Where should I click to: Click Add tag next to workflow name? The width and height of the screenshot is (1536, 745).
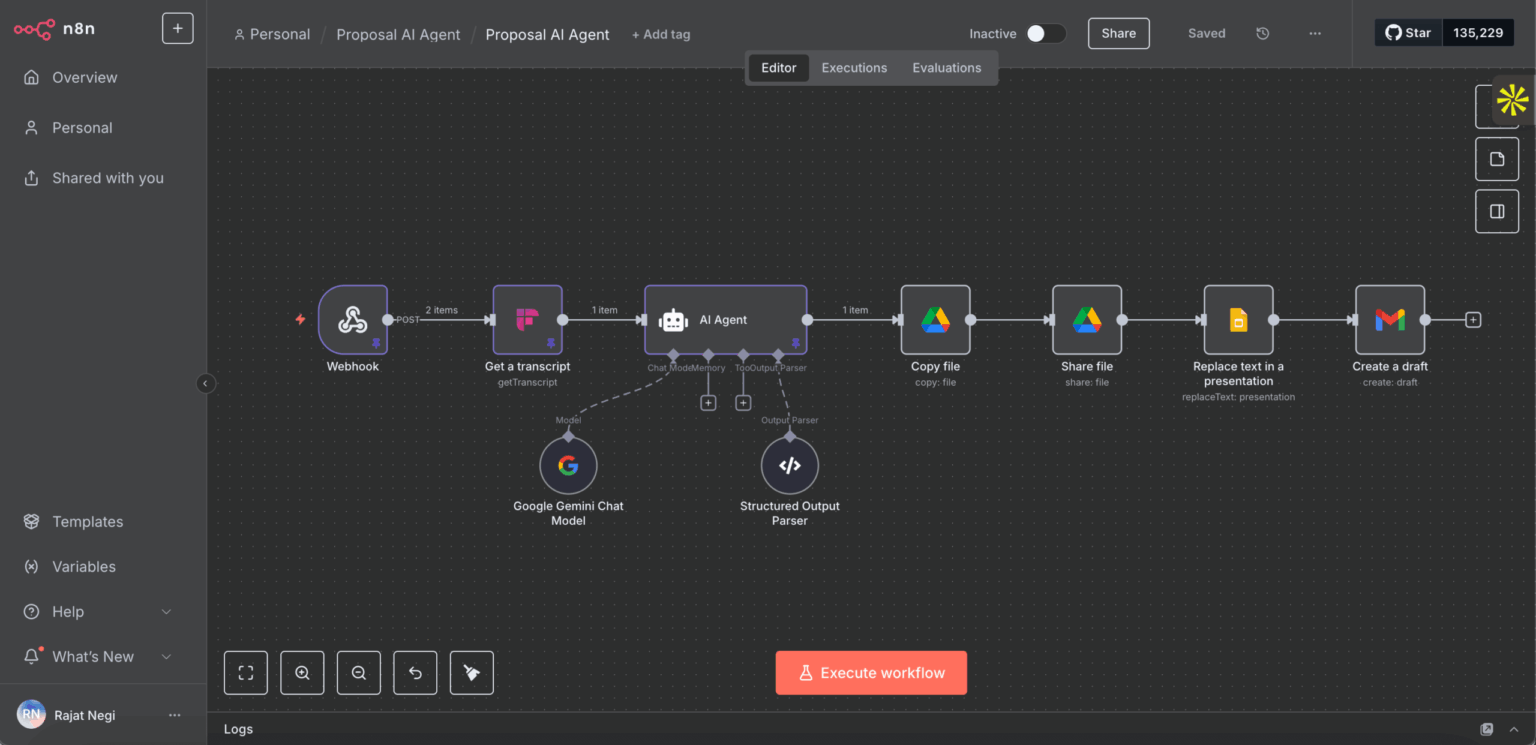pyautogui.click(x=661, y=35)
